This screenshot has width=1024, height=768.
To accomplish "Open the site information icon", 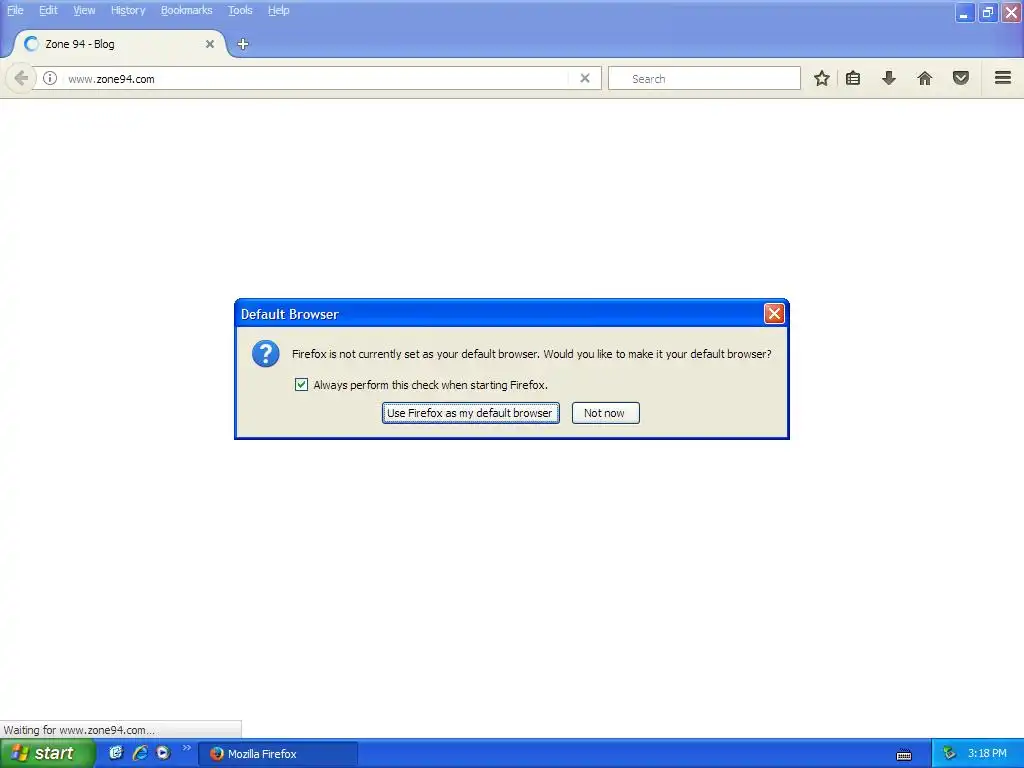I will [x=50, y=78].
